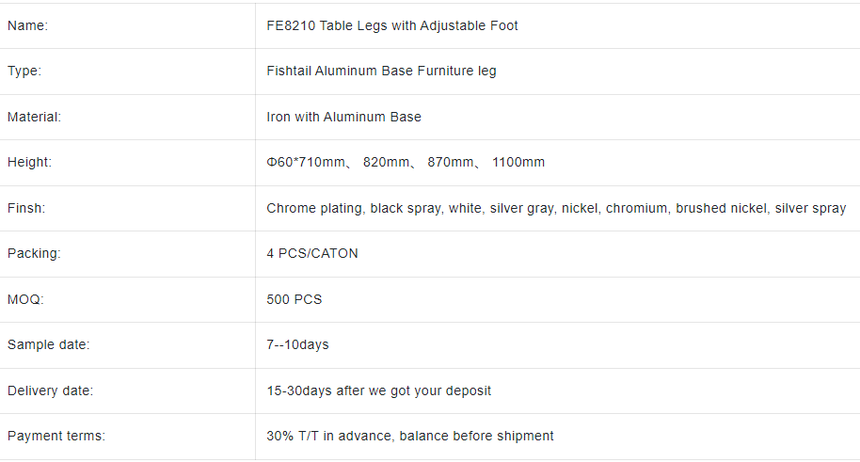Click the "Payment terms:" row label
The width and height of the screenshot is (860, 462).
click(56, 436)
